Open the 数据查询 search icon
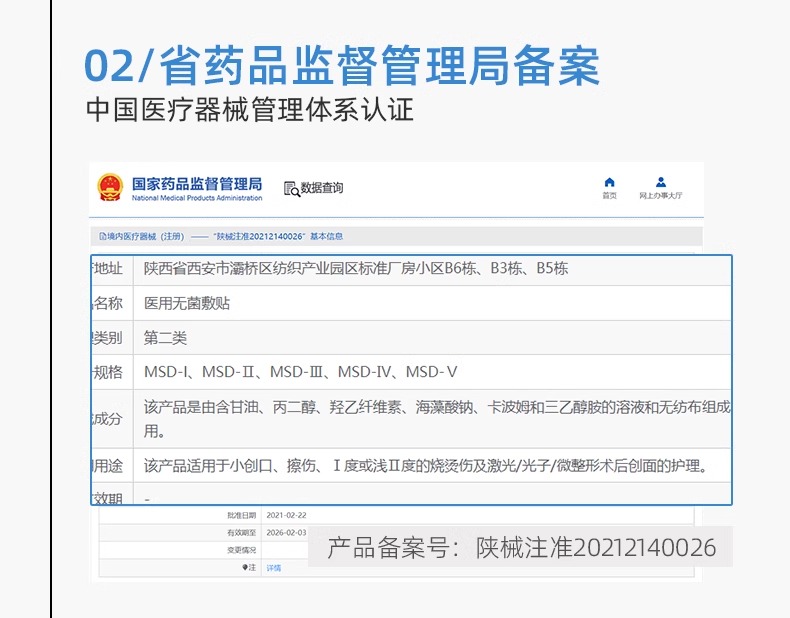Image resolution: width=790 pixels, height=618 pixels. coord(291,188)
